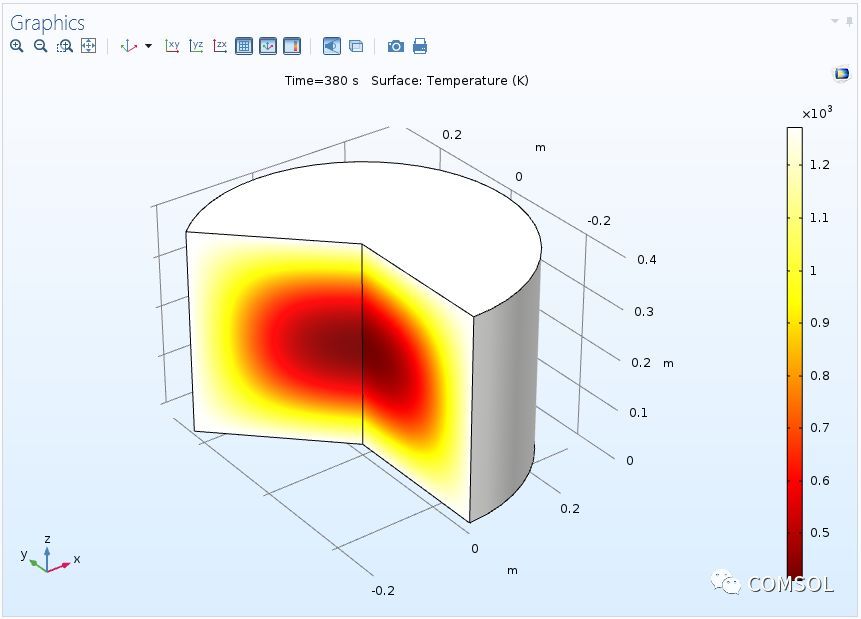This screenshot has height=619, width=861.
Task: Click the 0.4 z-axis label
Action: coord(647,260)
